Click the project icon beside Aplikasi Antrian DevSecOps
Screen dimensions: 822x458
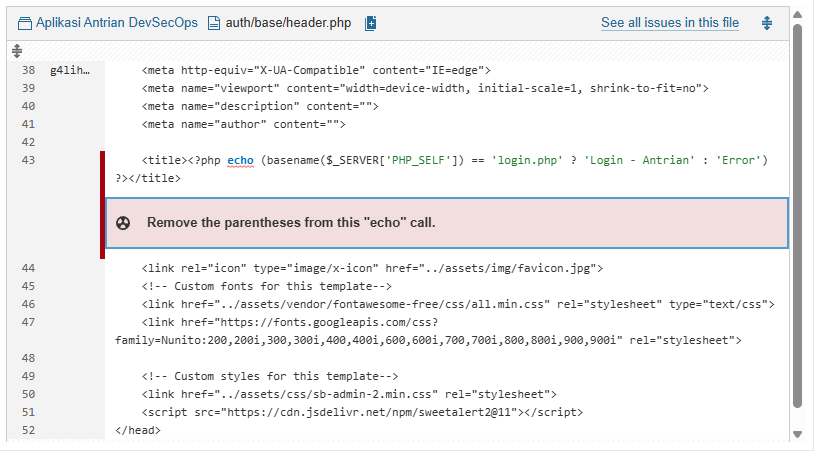click(x=25, y=23)
